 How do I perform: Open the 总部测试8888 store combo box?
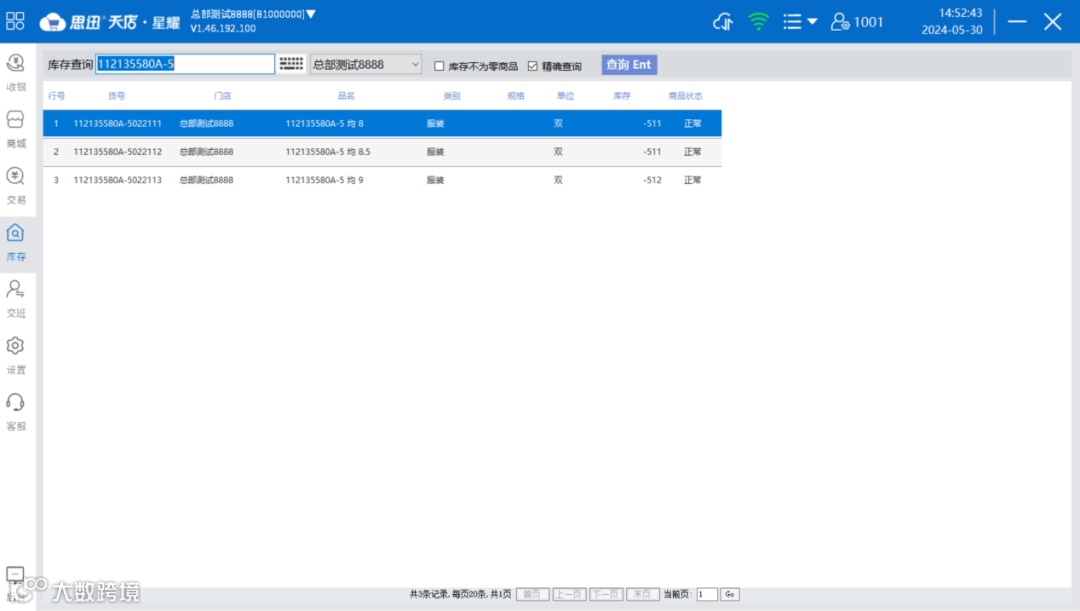[366, 64]
